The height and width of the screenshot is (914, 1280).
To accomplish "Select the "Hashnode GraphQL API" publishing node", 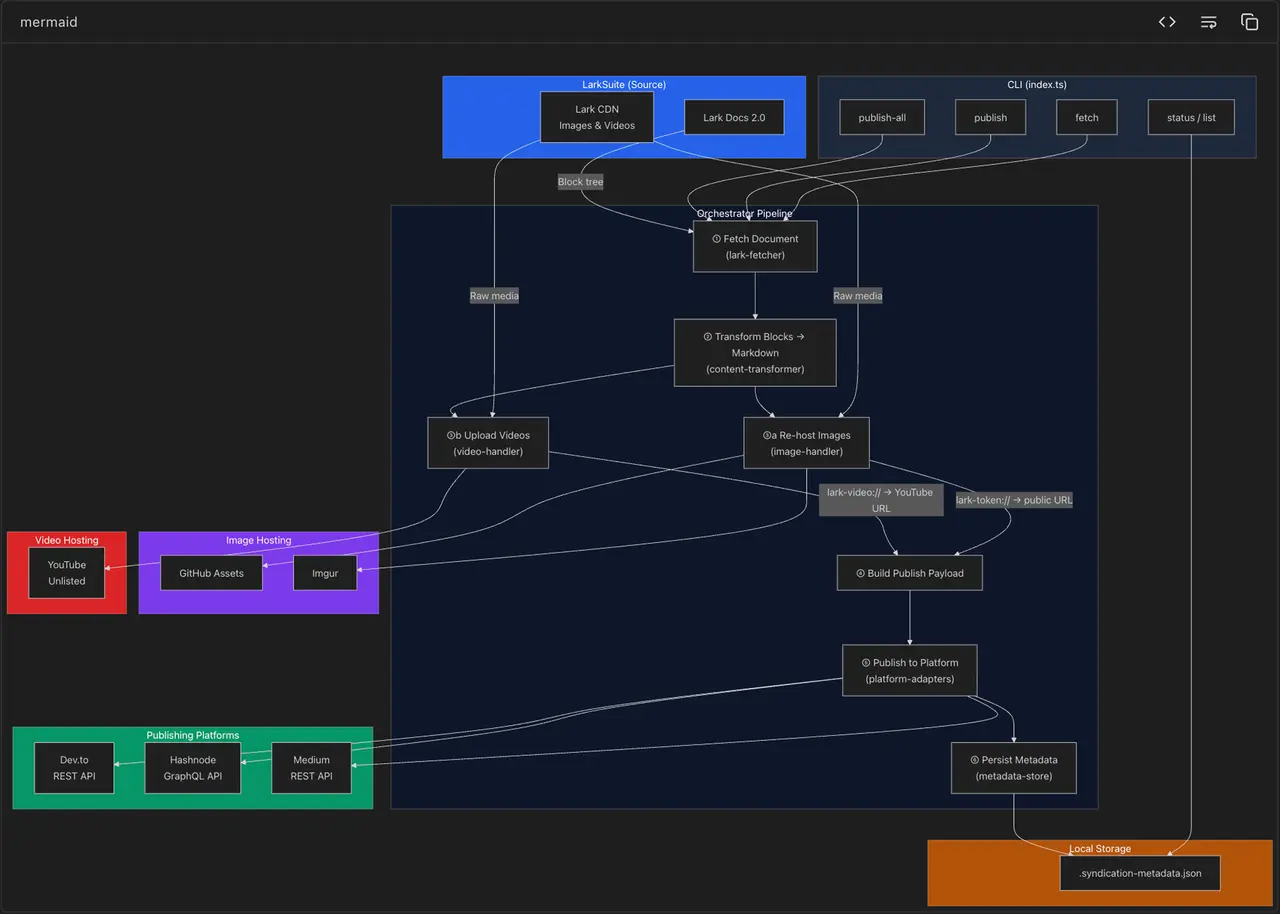I will click(192, 767).
